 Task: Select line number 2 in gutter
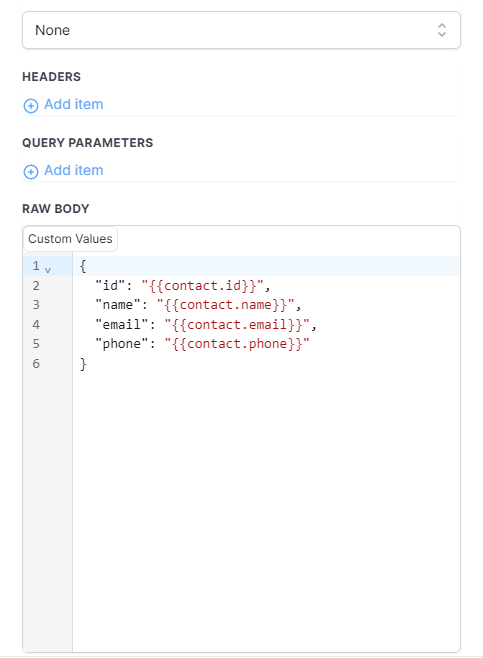click(x=36, y=286)
